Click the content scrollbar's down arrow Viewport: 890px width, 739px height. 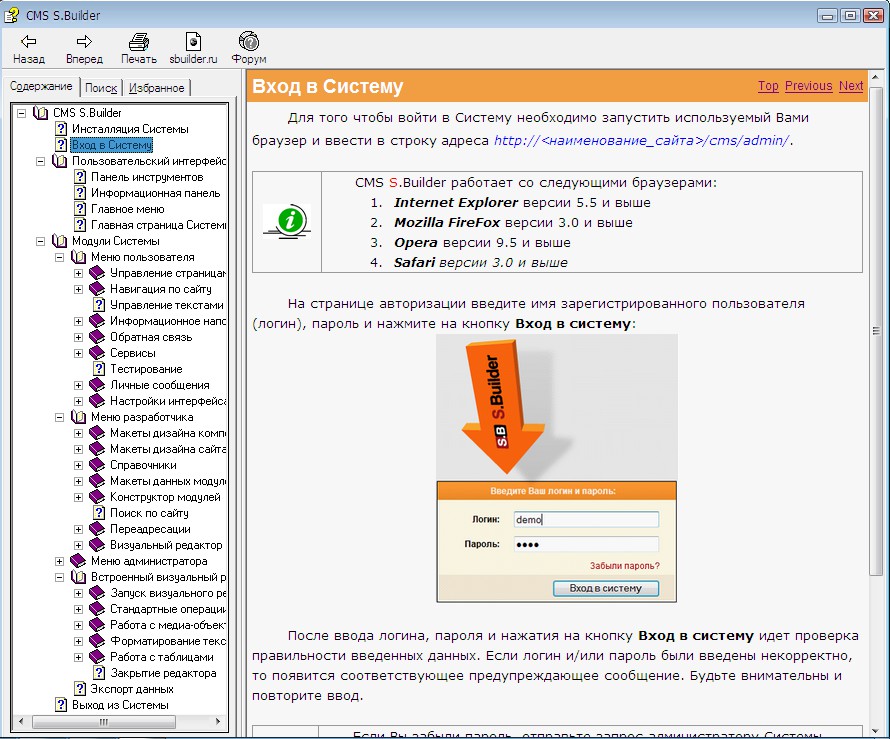point(876,730)
